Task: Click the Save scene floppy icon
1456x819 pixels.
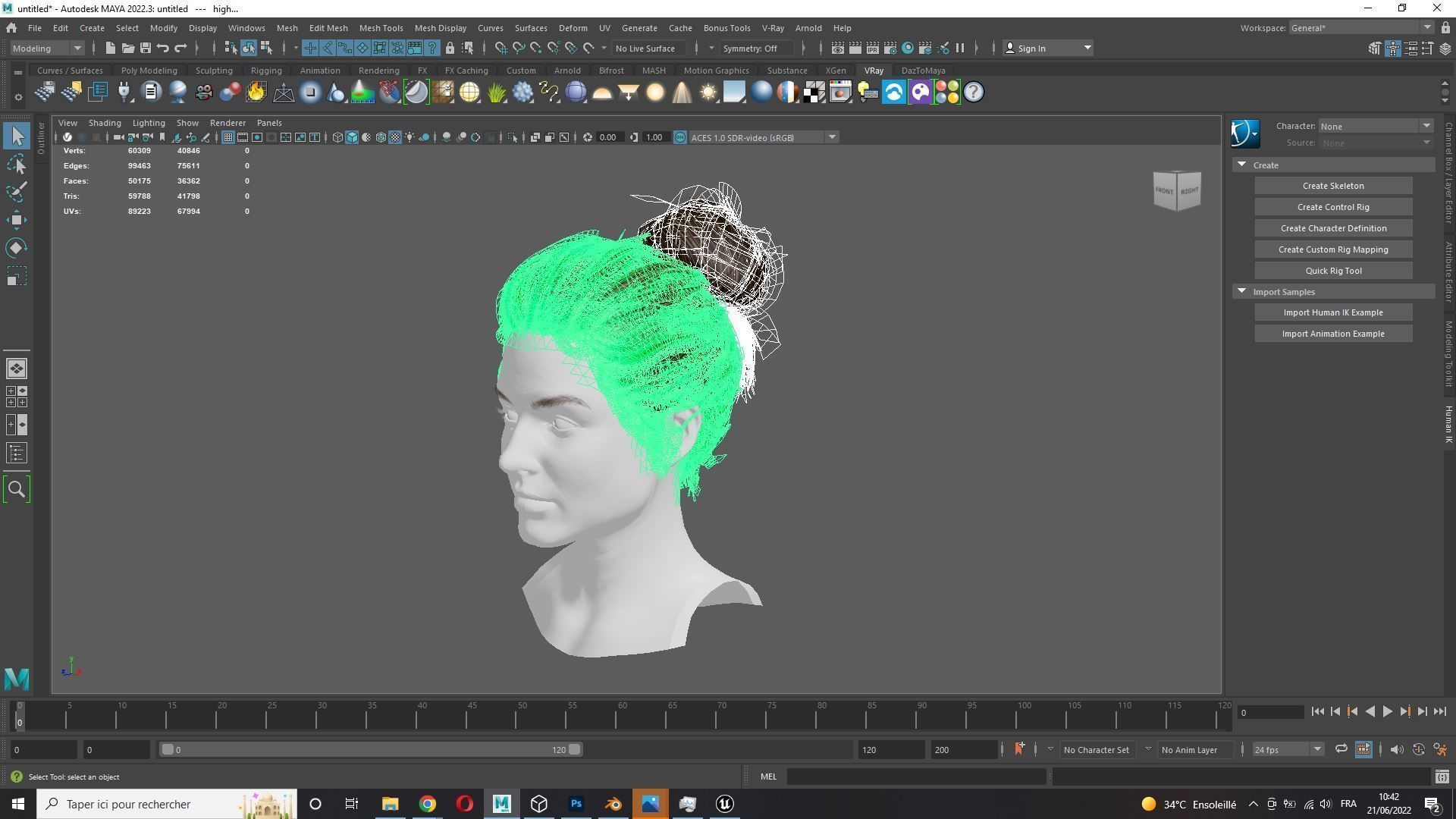Action: click(146, 49)
